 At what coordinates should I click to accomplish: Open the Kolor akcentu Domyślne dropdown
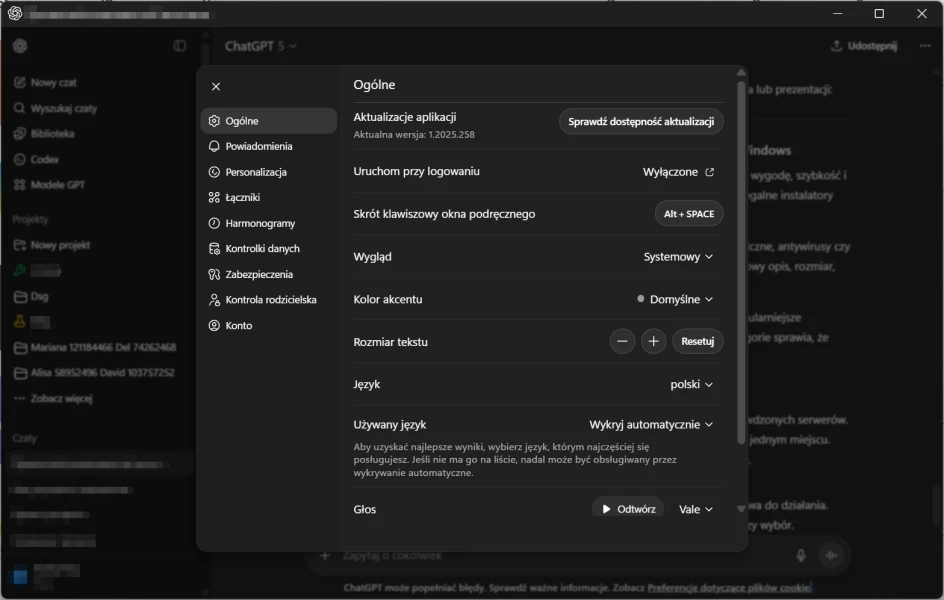[676, 299]
